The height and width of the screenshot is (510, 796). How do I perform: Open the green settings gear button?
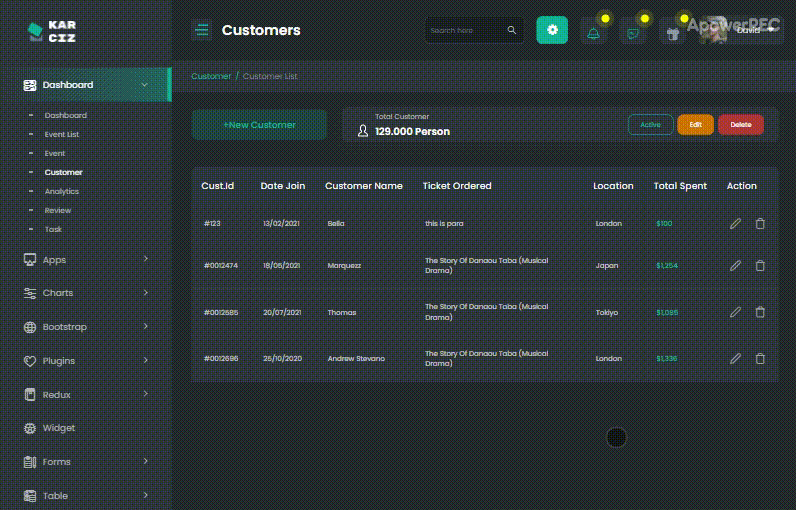[552, 30]
